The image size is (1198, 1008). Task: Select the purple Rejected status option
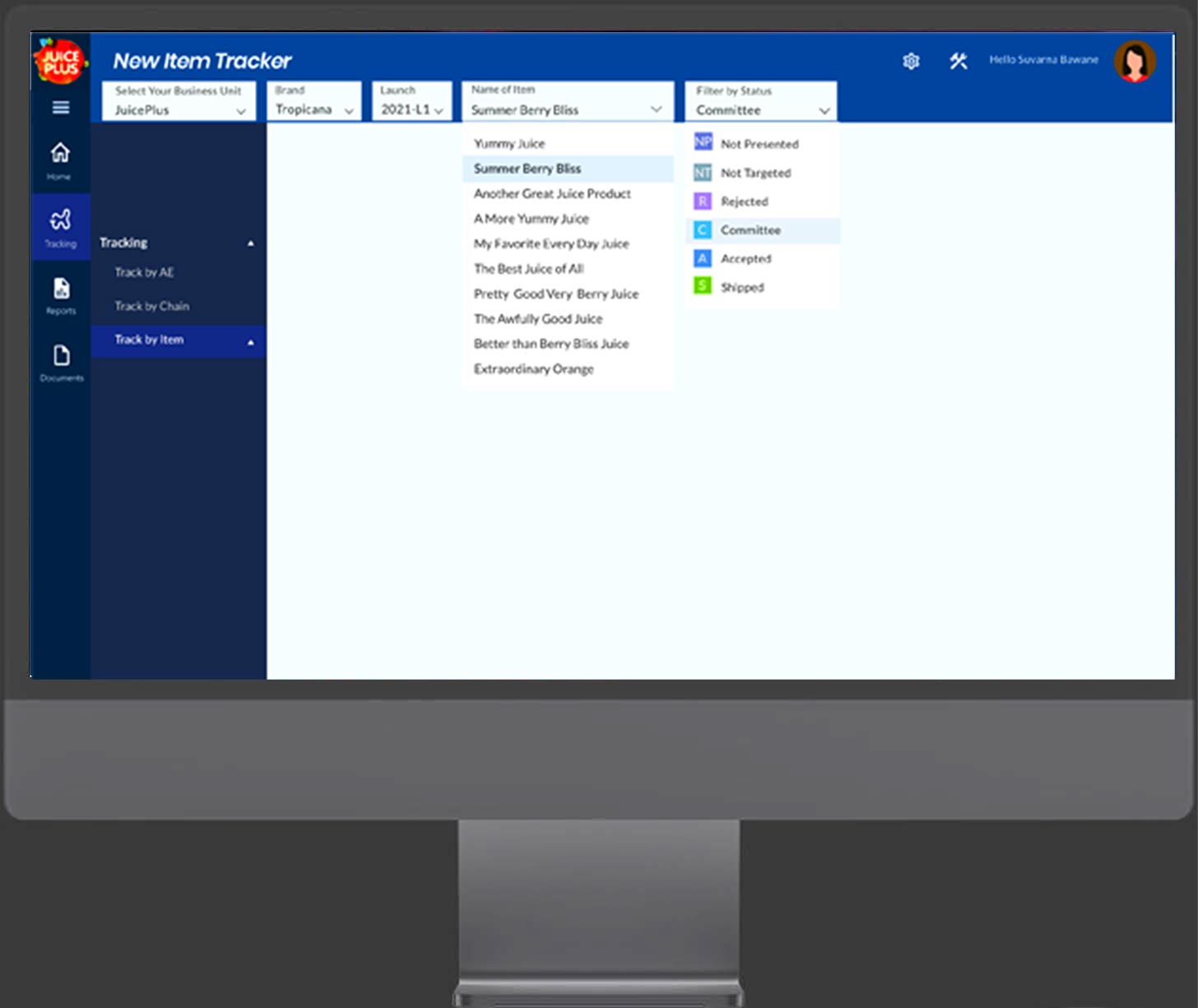pos(743,202)
